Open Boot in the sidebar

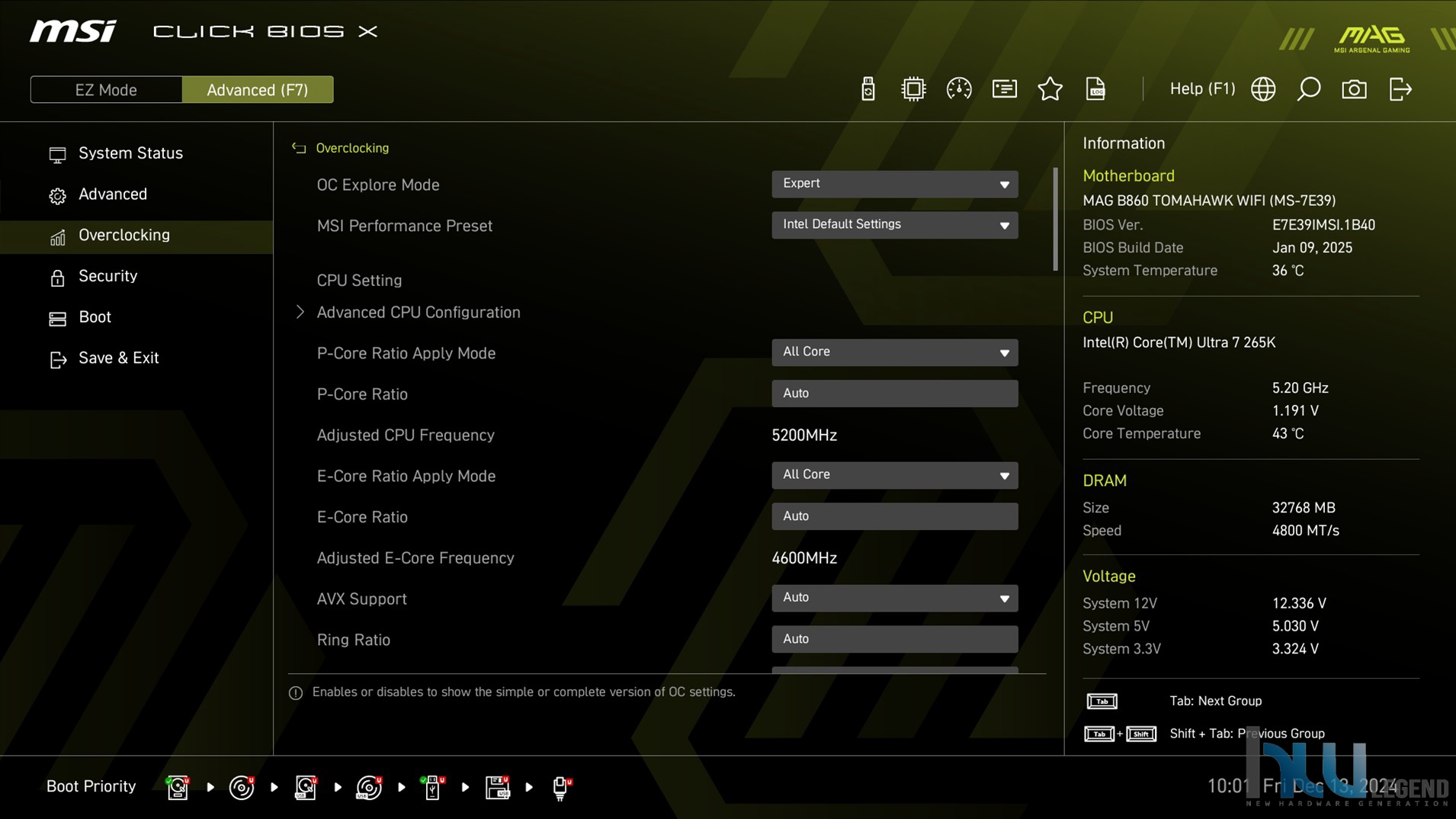[136, 317]
